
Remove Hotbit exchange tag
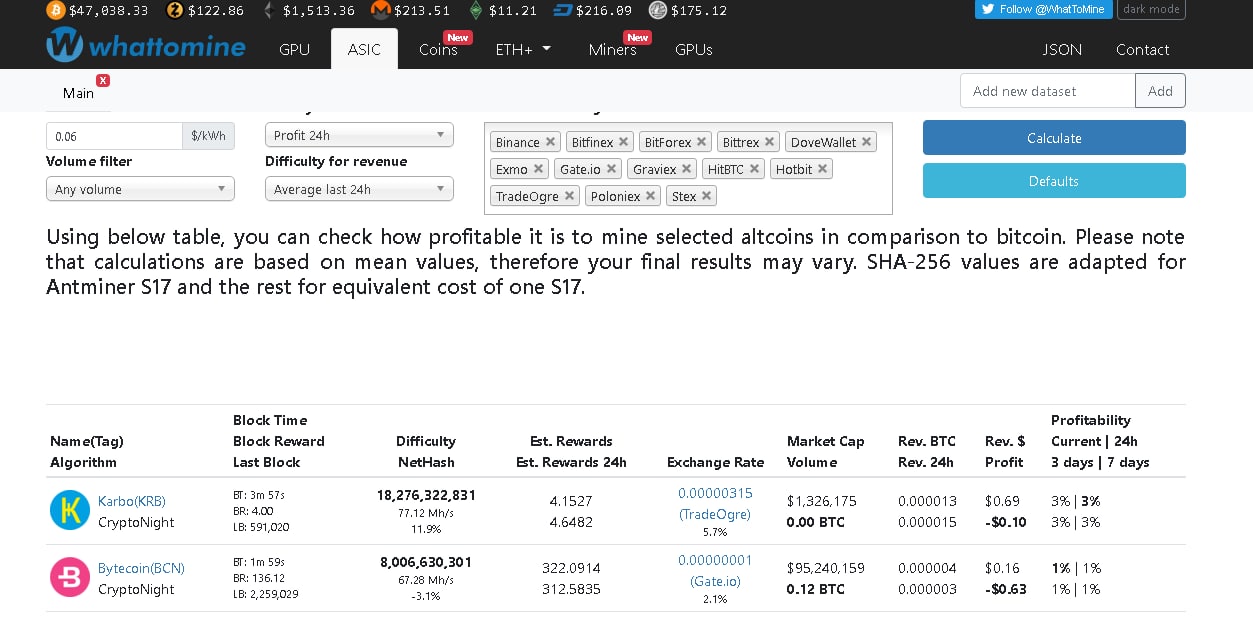[x=823, y=169]
